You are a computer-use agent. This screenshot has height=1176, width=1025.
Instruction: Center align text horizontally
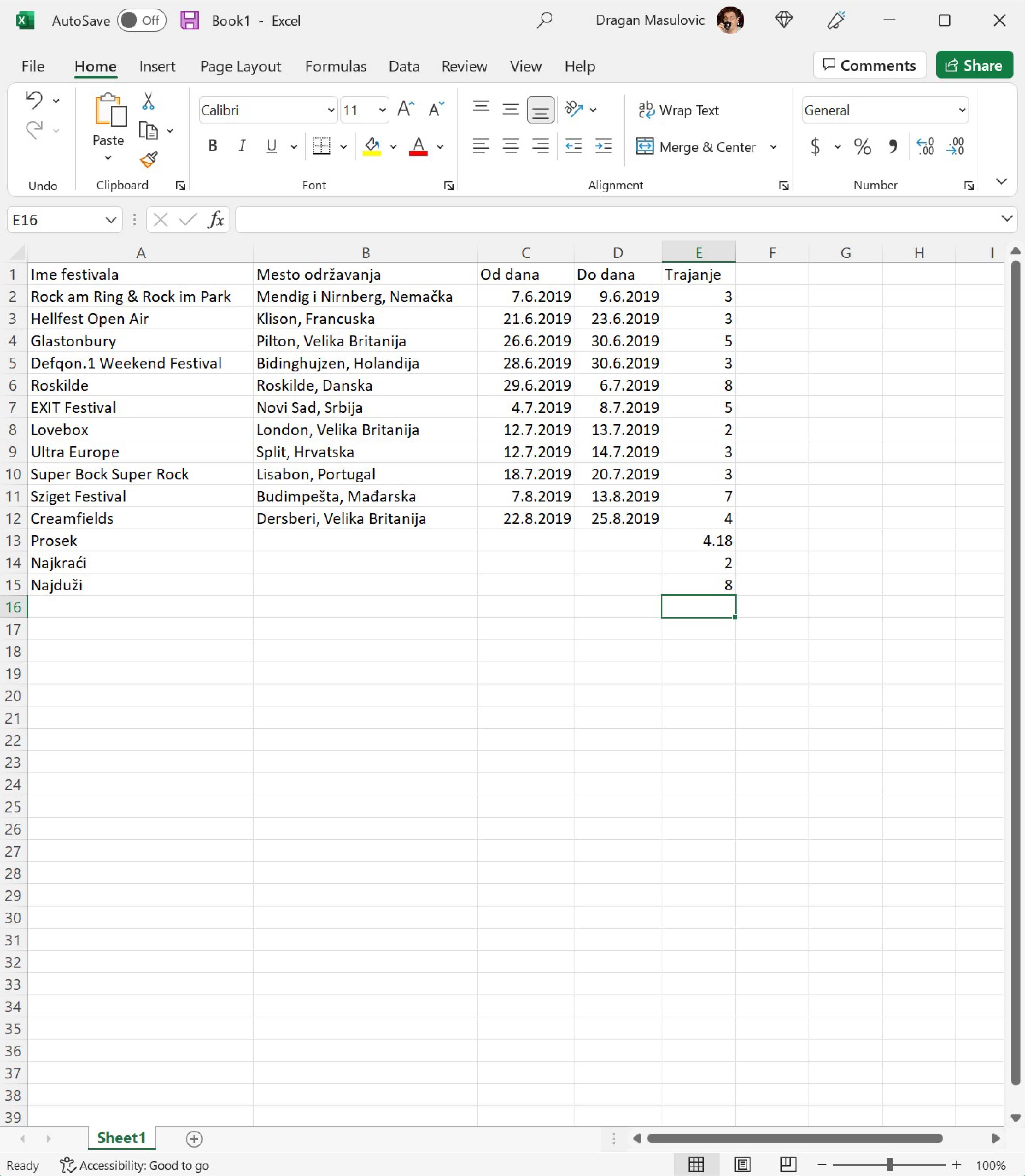point(510,146)
